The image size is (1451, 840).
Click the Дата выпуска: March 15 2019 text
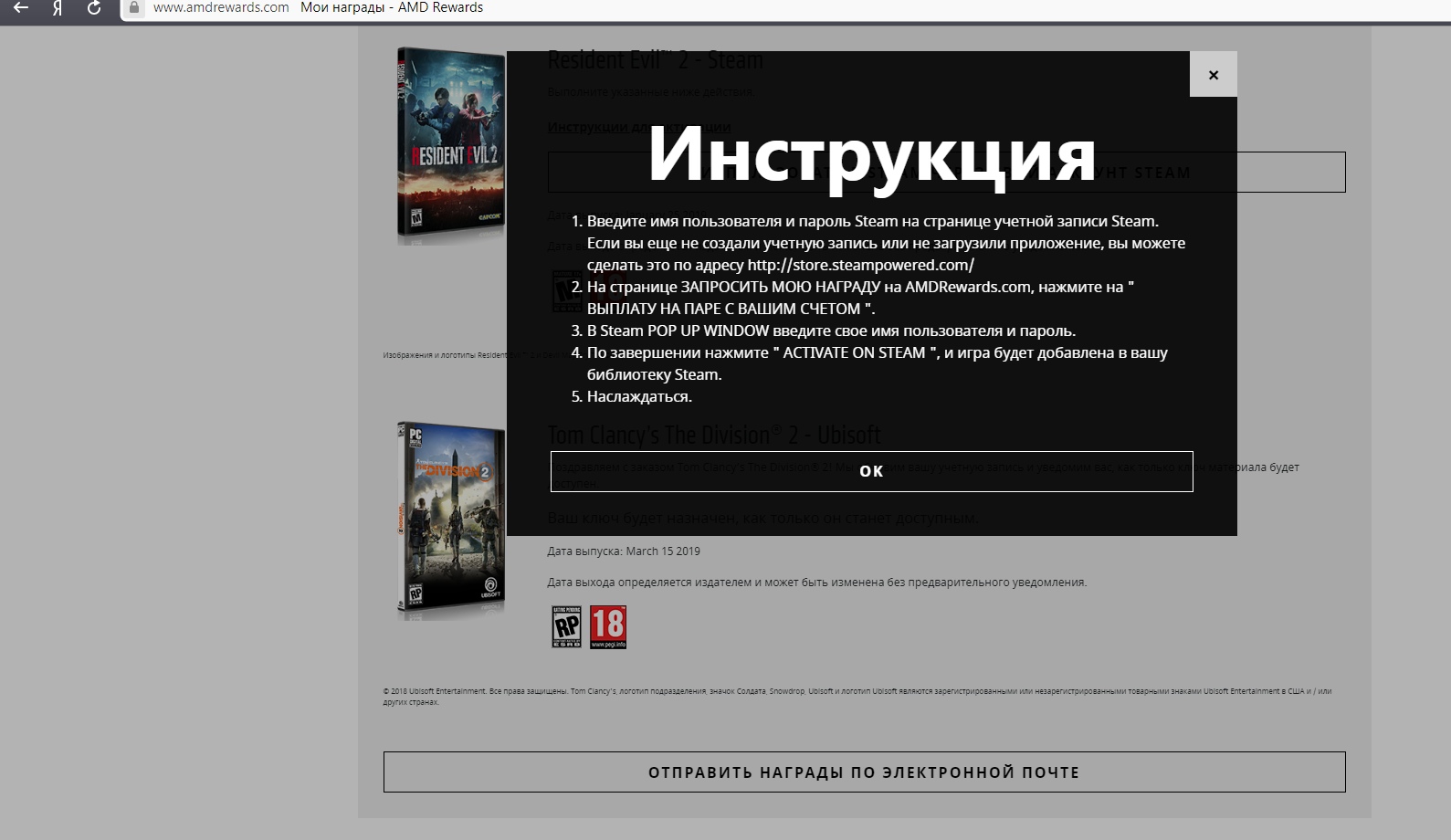click(624, 551)
